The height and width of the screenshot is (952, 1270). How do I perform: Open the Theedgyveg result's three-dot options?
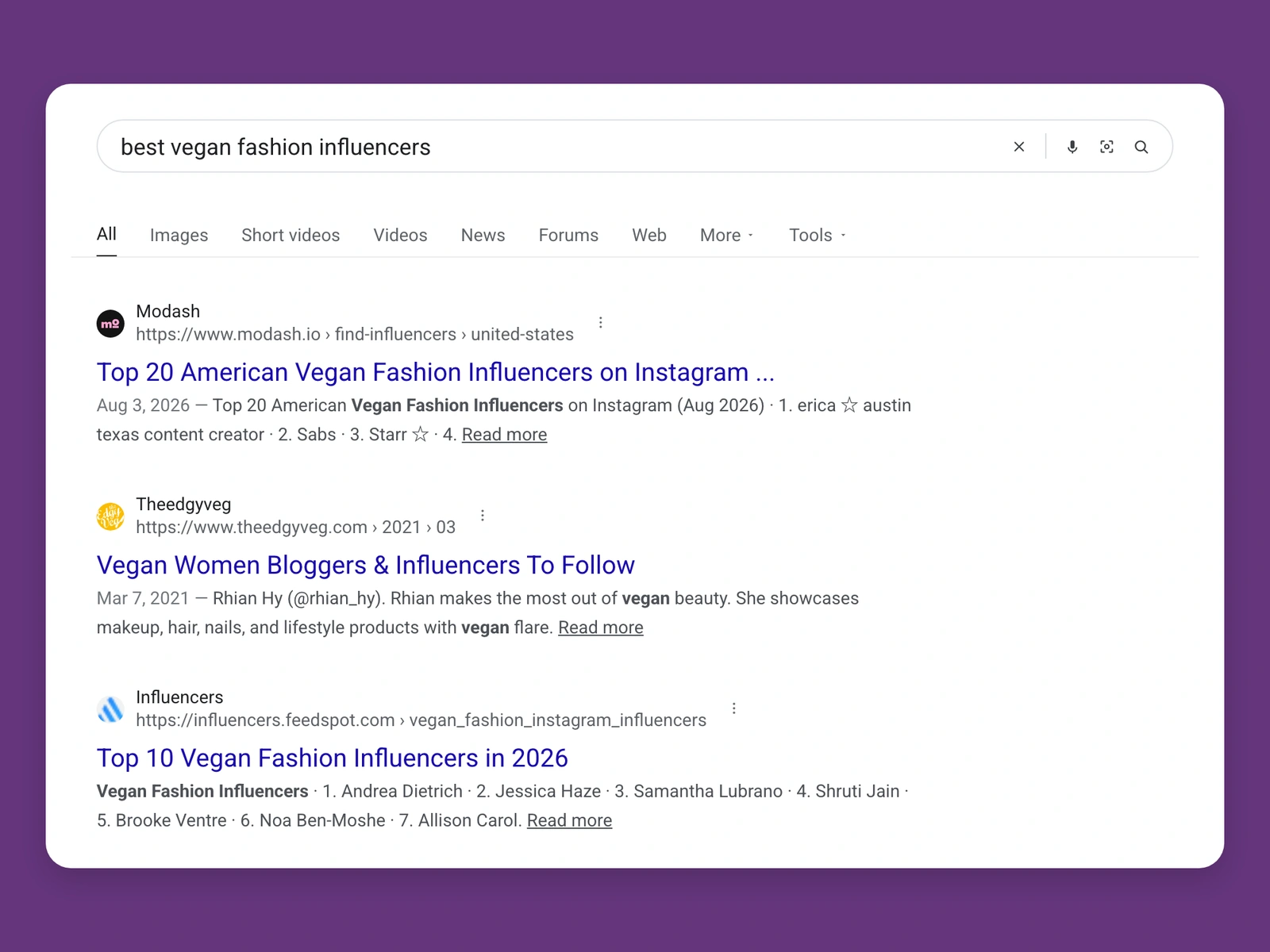pos(483,515)
